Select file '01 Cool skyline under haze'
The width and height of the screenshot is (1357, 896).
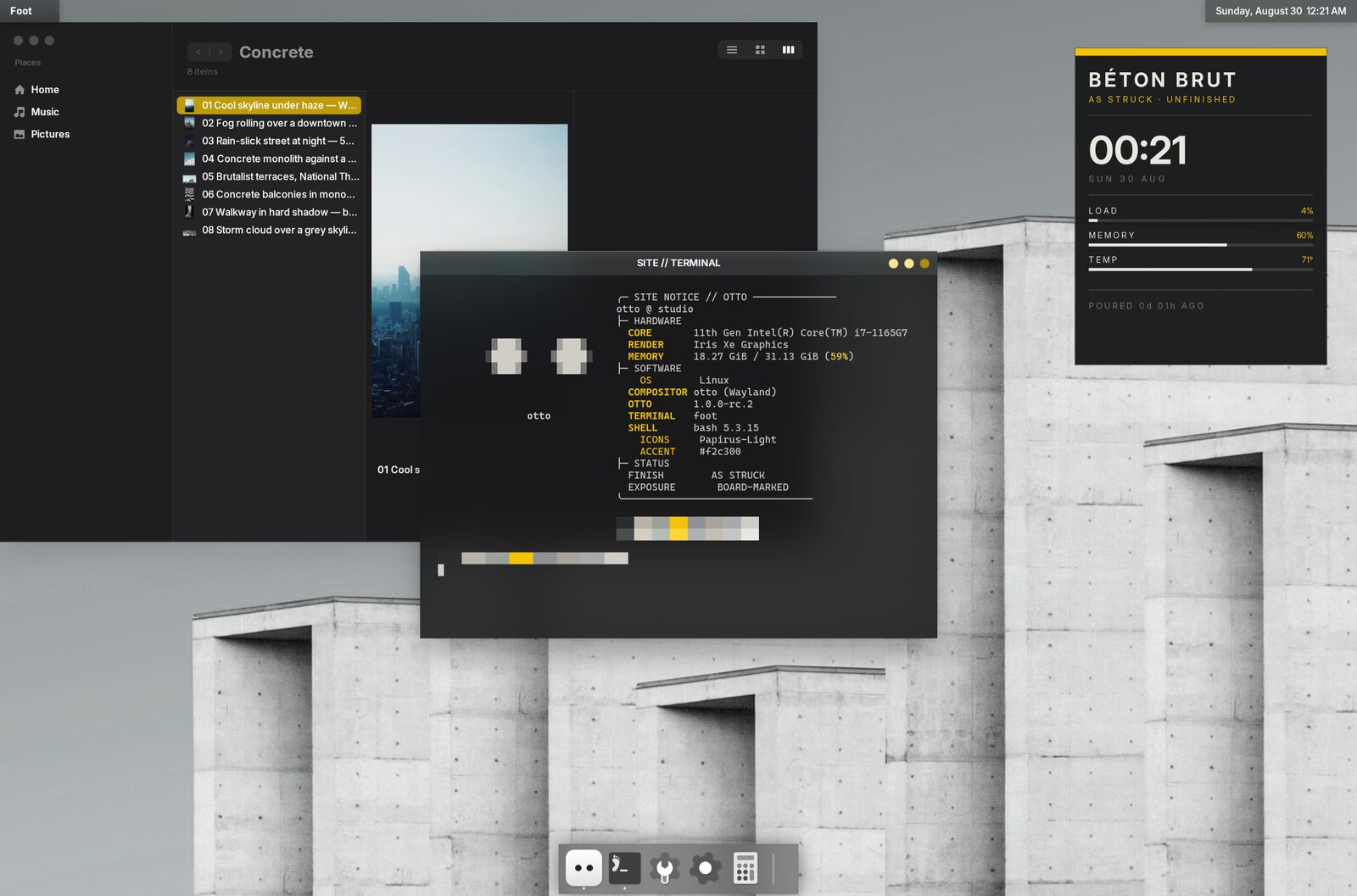tap(269, 105)
